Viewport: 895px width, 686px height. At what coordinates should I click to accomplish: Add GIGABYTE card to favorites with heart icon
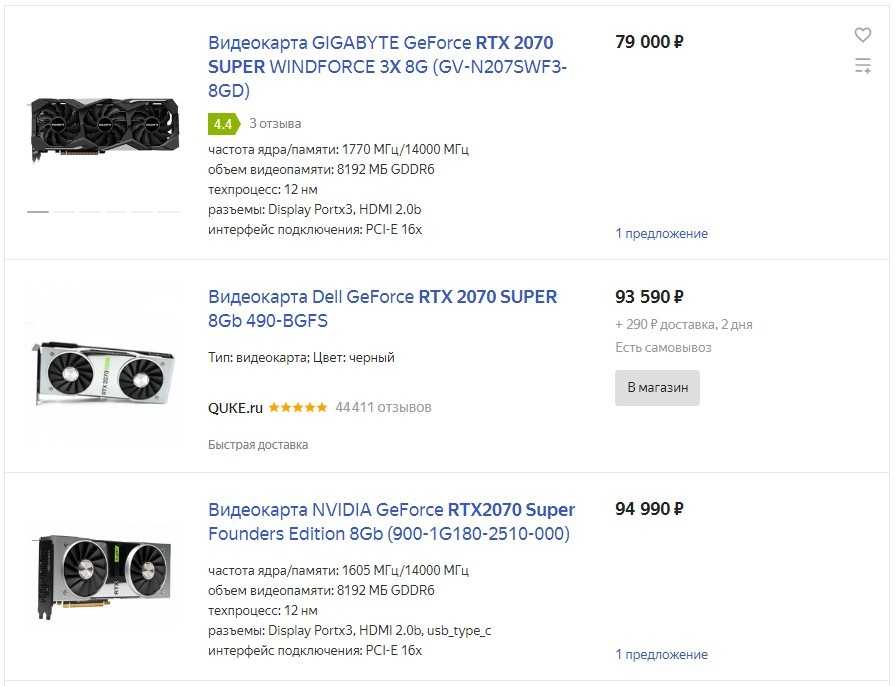pos(862,35)
